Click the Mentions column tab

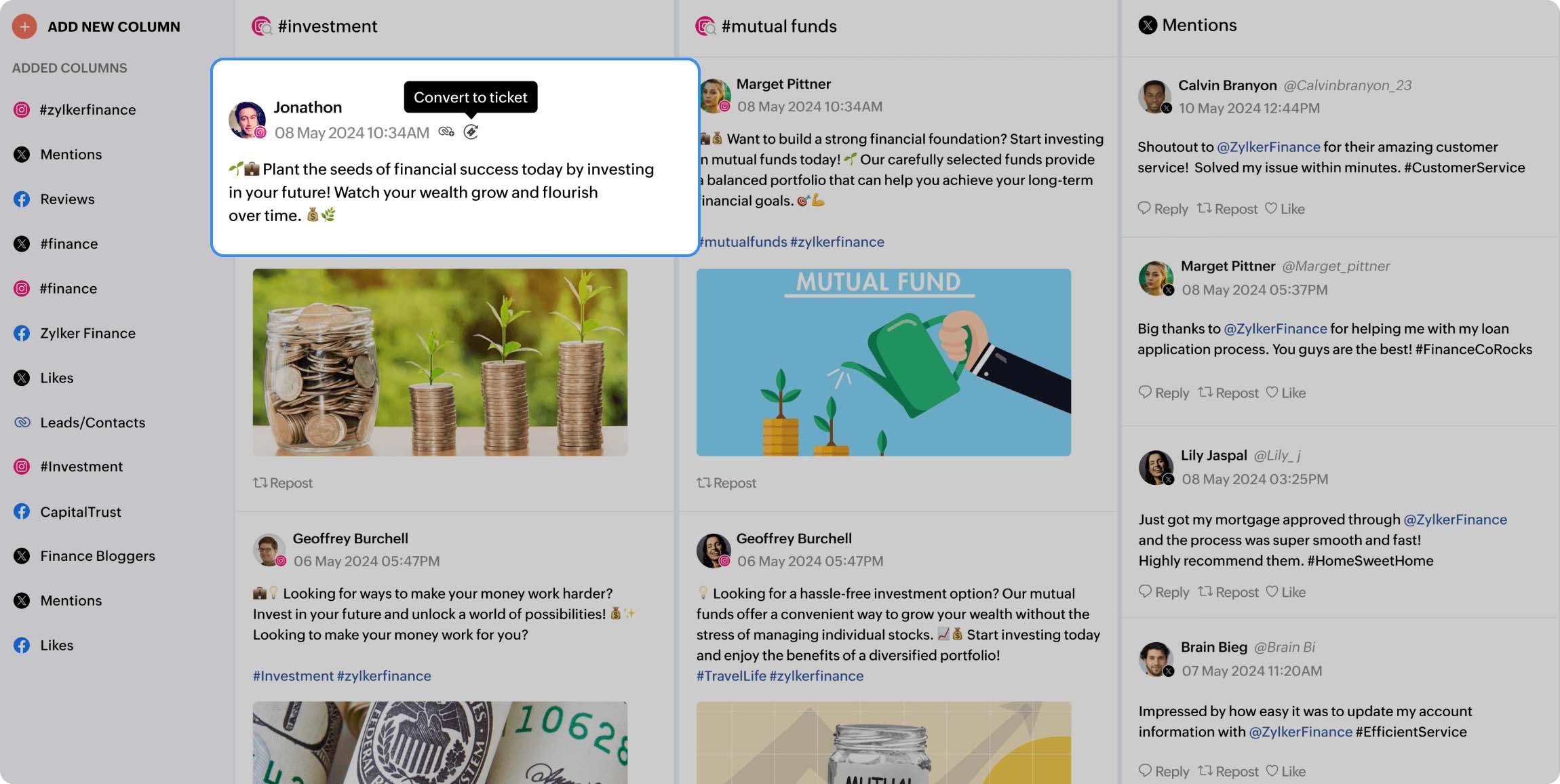(1198, 26)
